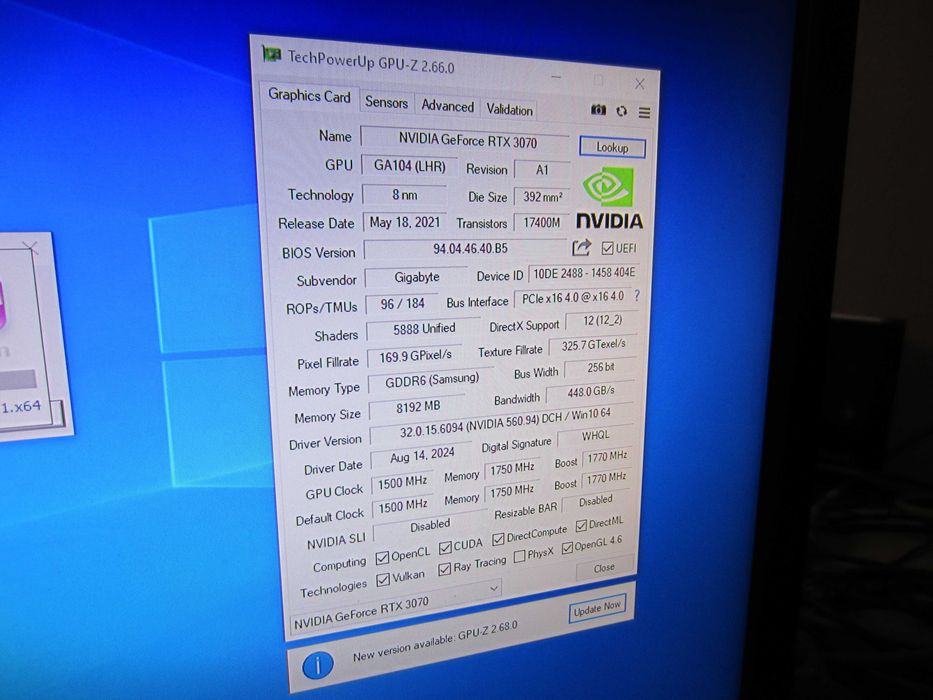Image resolution: width=933 pixels, height=700 pixels.
Task: Click the Memory Size 8192 MB value
Action: pyautogui.click(x=418, y=407)
